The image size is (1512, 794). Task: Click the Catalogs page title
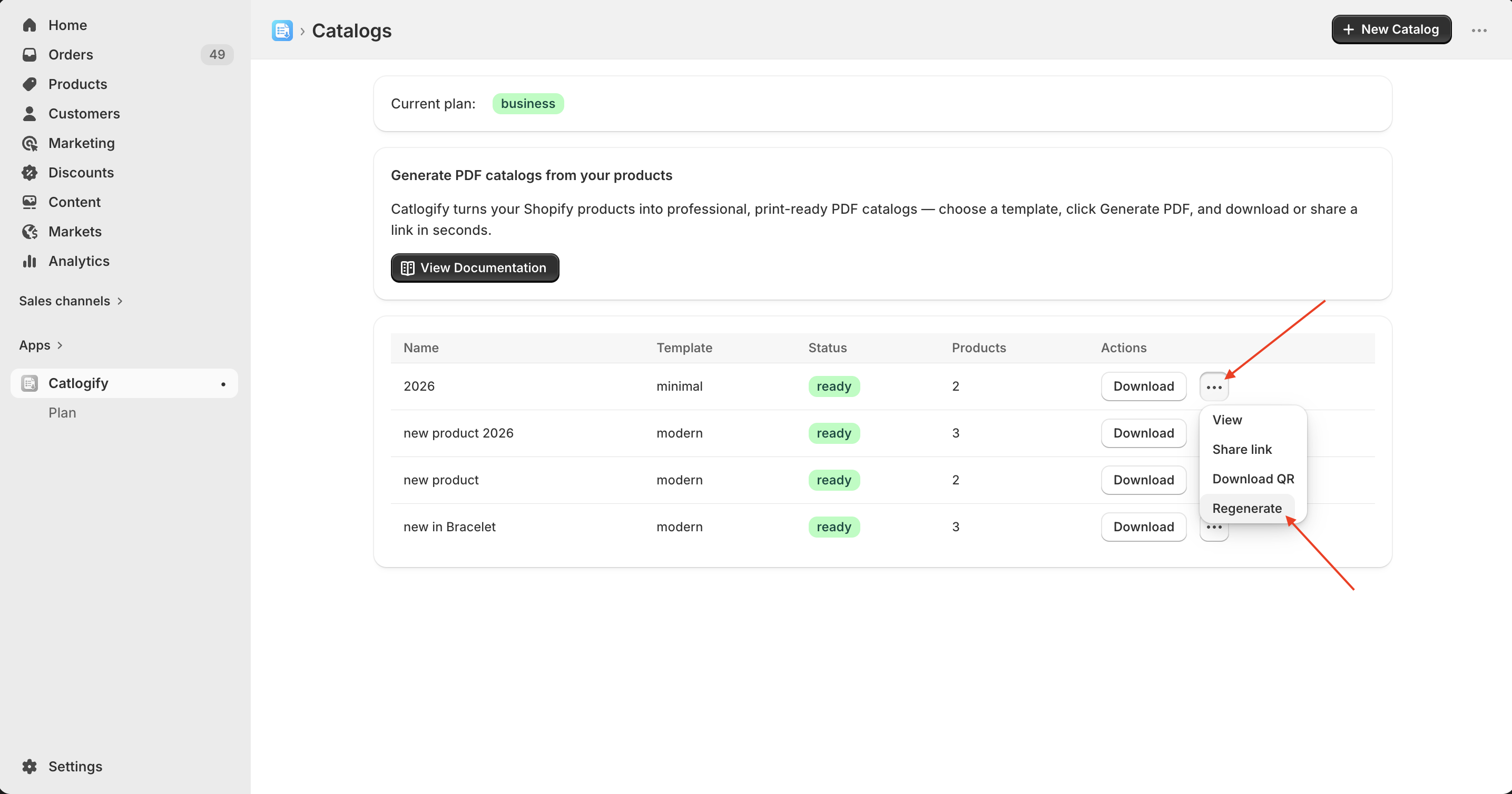coord(351,31)
